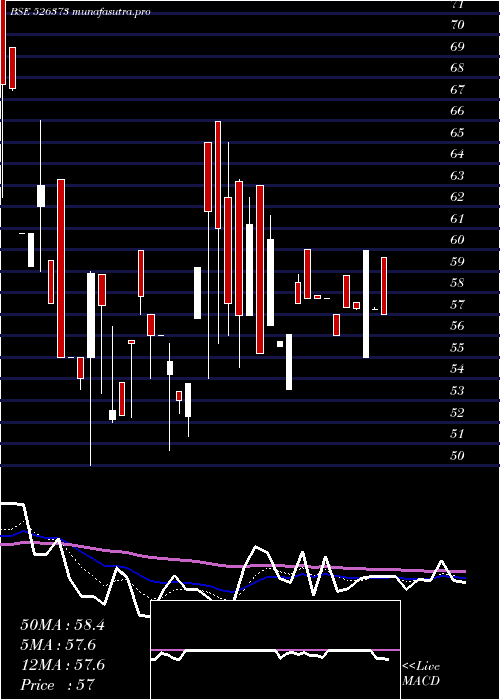
Task: Click the 53 price axis label
Action: coord(458,391)
